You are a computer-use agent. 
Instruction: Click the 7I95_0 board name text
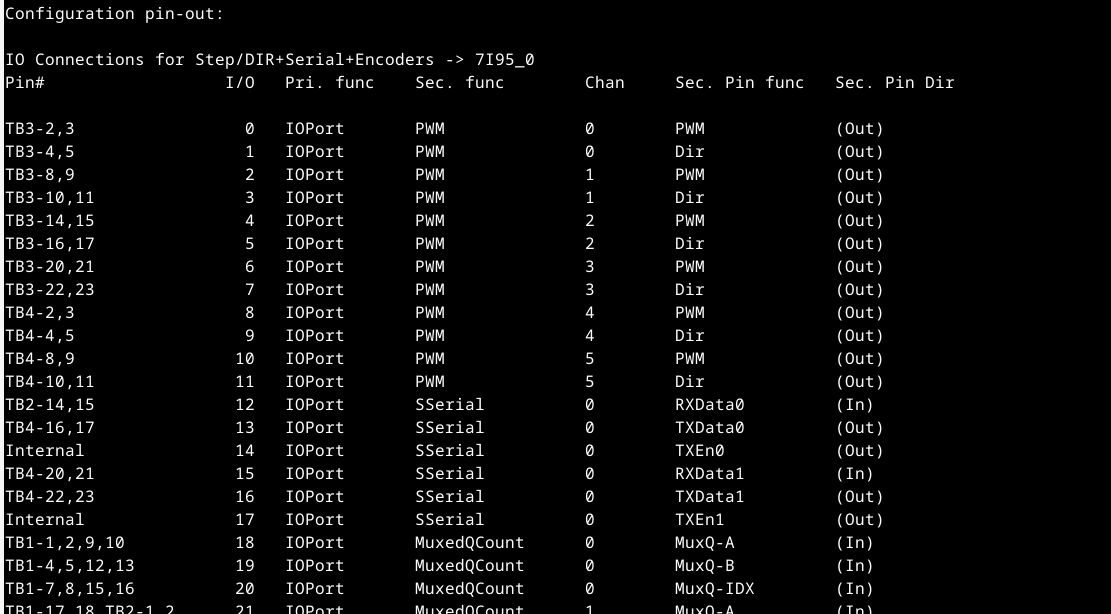(x=504, y=60)
